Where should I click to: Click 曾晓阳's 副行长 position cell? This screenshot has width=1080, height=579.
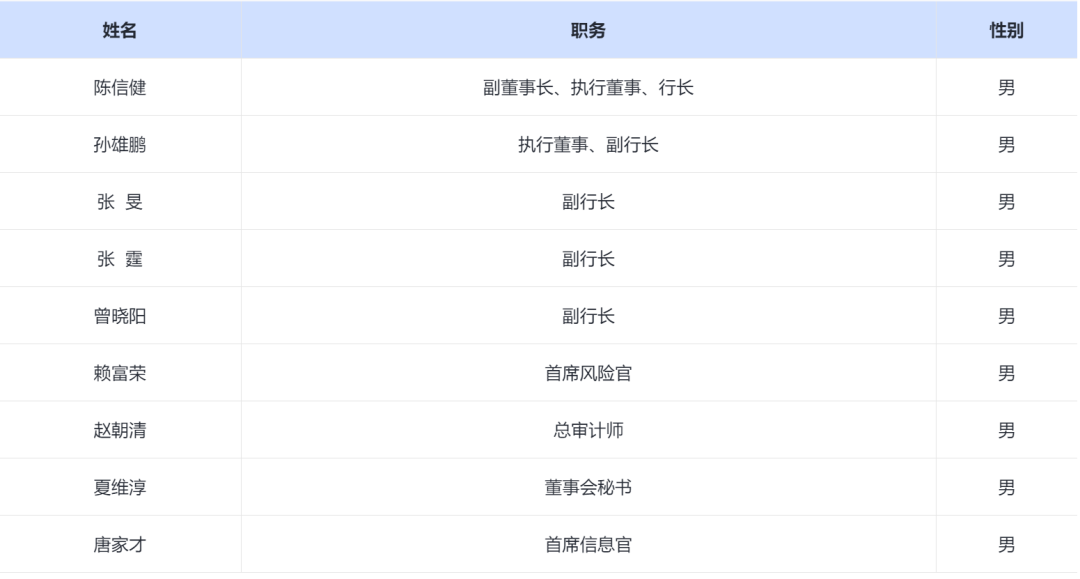(x=588, y=316)
